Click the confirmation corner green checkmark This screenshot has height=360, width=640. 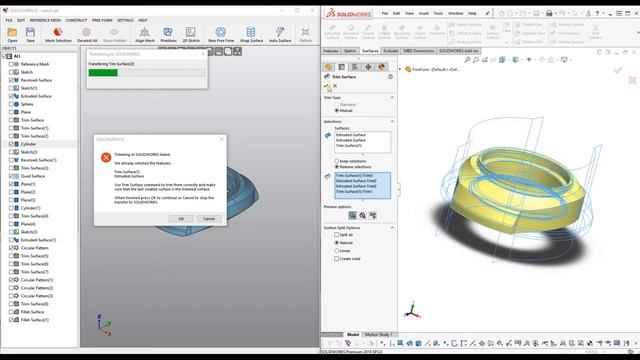(x=618, y=70)
